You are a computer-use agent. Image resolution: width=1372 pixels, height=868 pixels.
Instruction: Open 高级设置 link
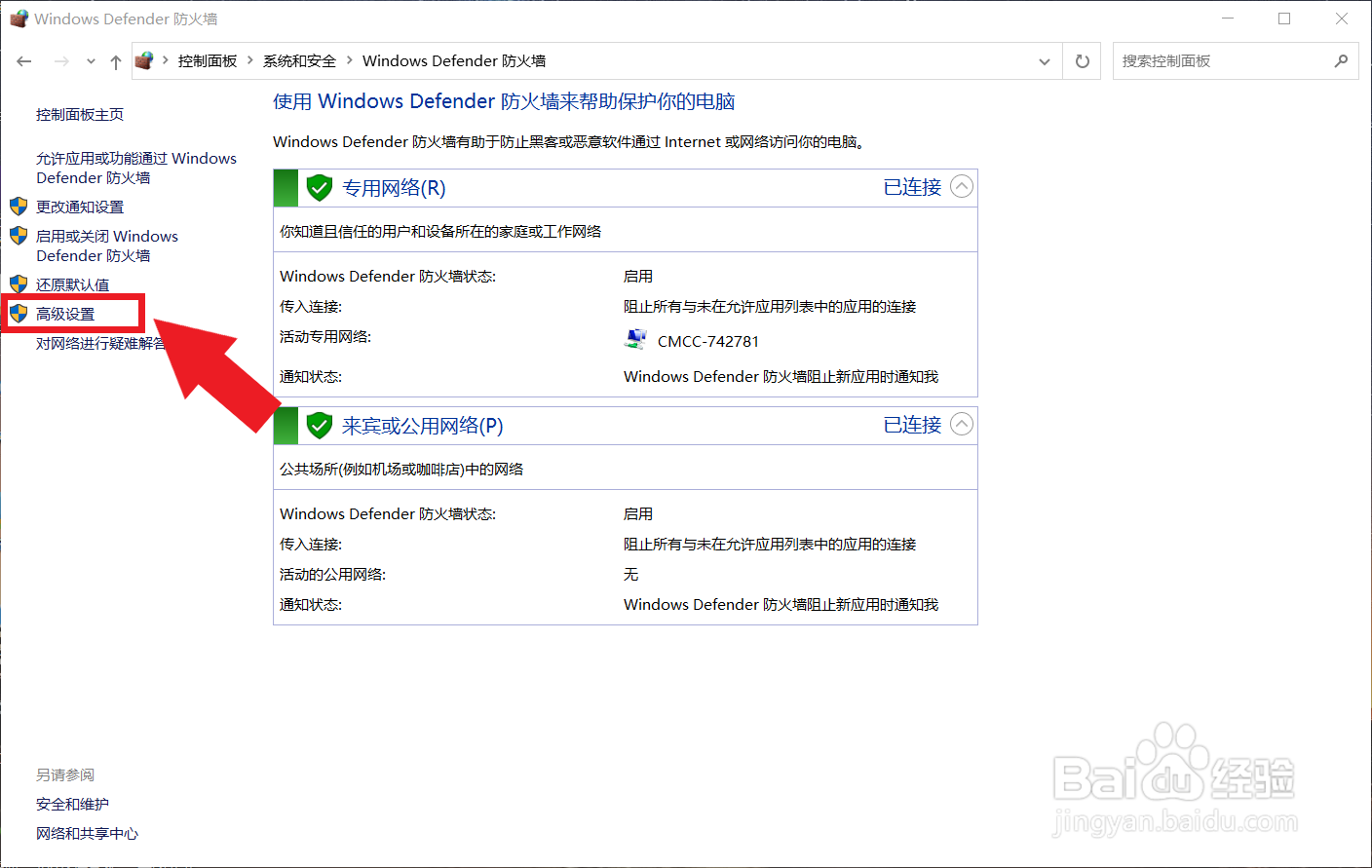pyautogui.click(x=65, y=314)
